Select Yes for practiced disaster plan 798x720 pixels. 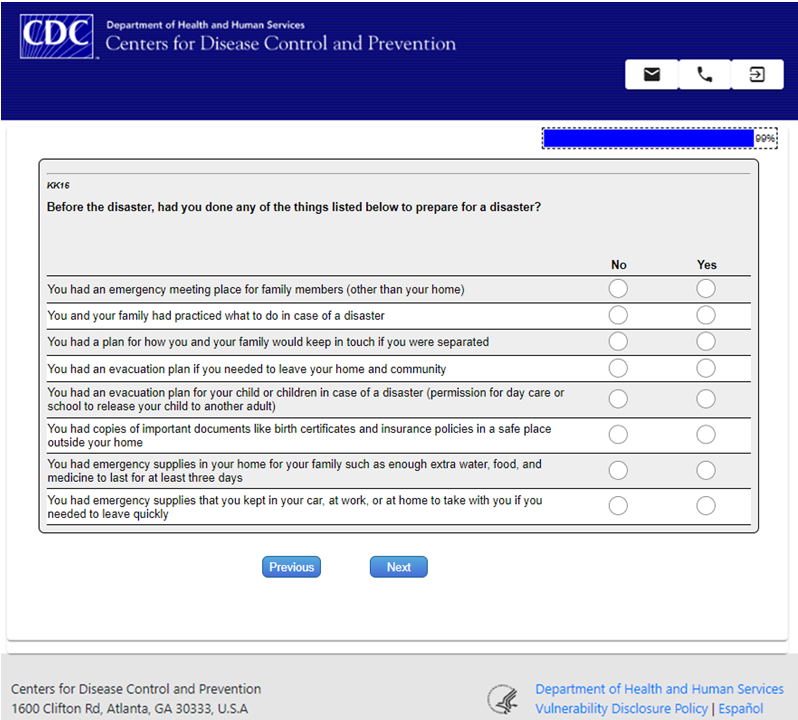coord(706,315)
